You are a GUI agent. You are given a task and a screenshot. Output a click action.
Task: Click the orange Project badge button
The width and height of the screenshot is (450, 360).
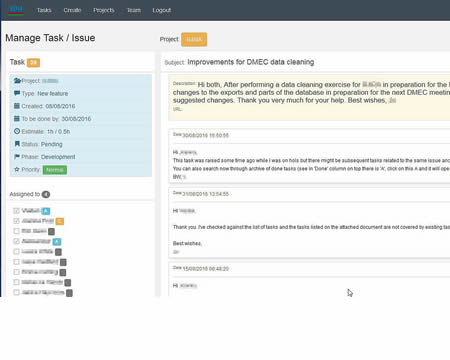pyautogui.click(x=194, y=39)
